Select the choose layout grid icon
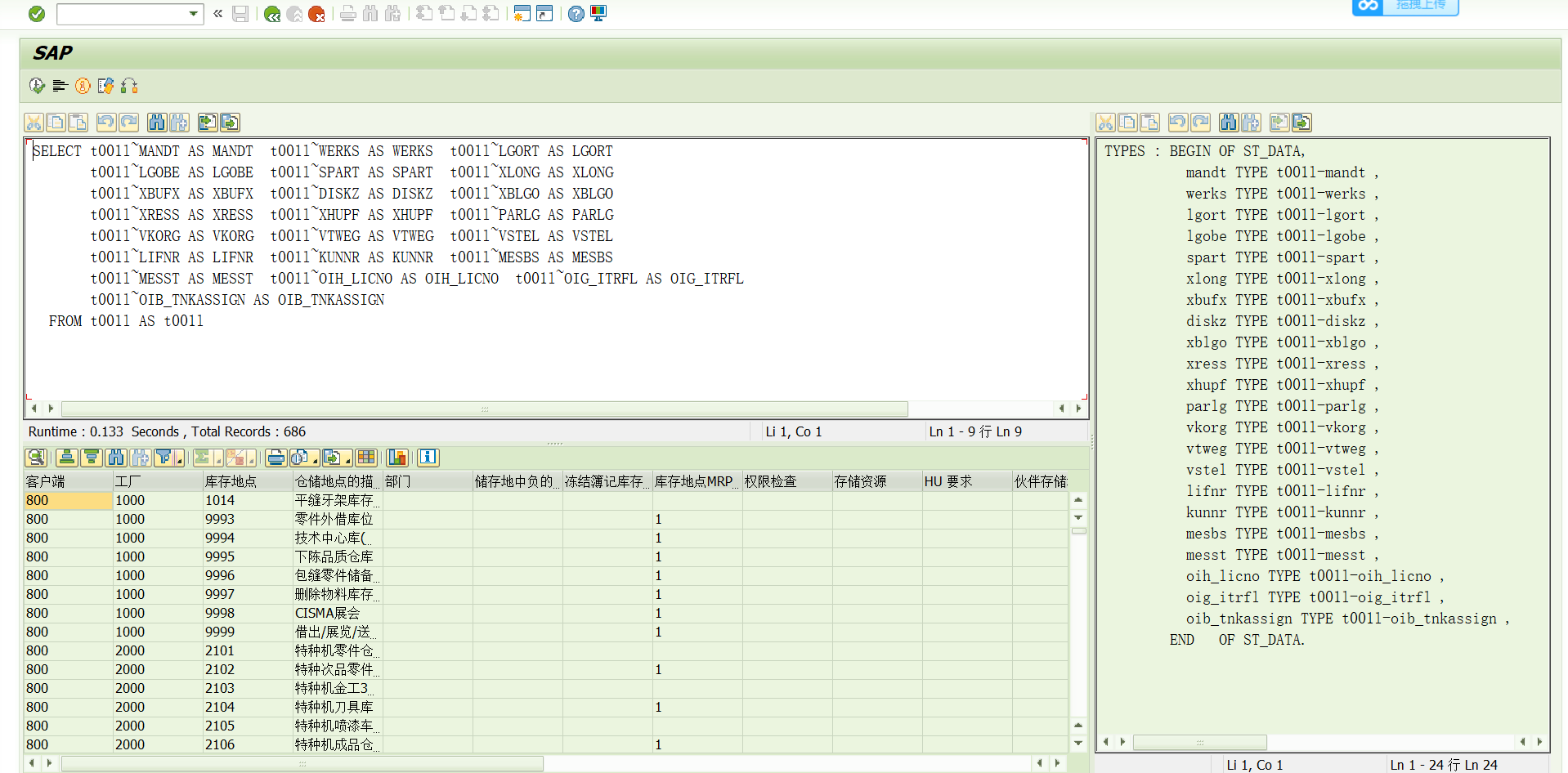1568x773 pixels. (366, 458)
